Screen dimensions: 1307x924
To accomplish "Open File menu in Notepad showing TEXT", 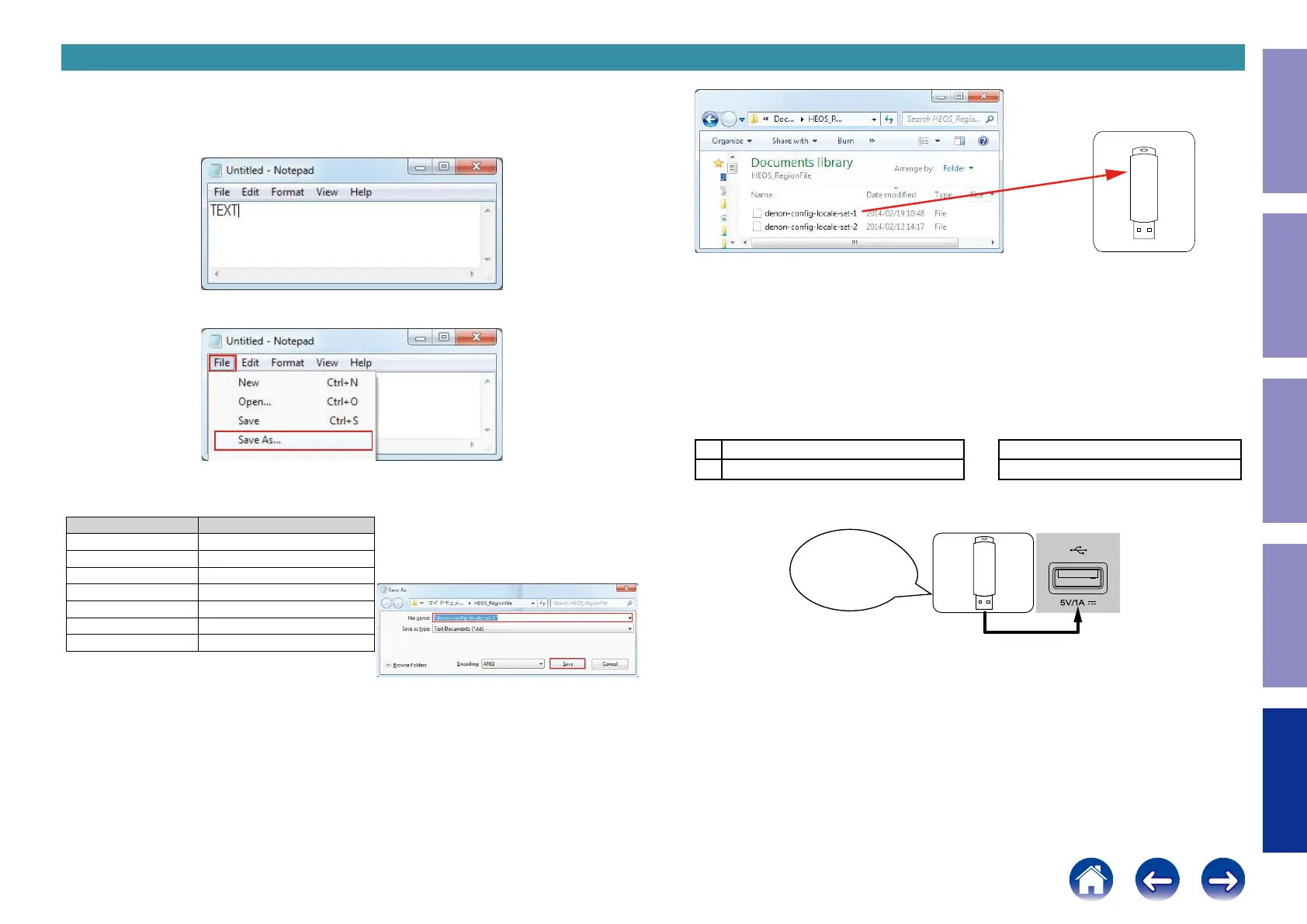I will pos(222,192).
